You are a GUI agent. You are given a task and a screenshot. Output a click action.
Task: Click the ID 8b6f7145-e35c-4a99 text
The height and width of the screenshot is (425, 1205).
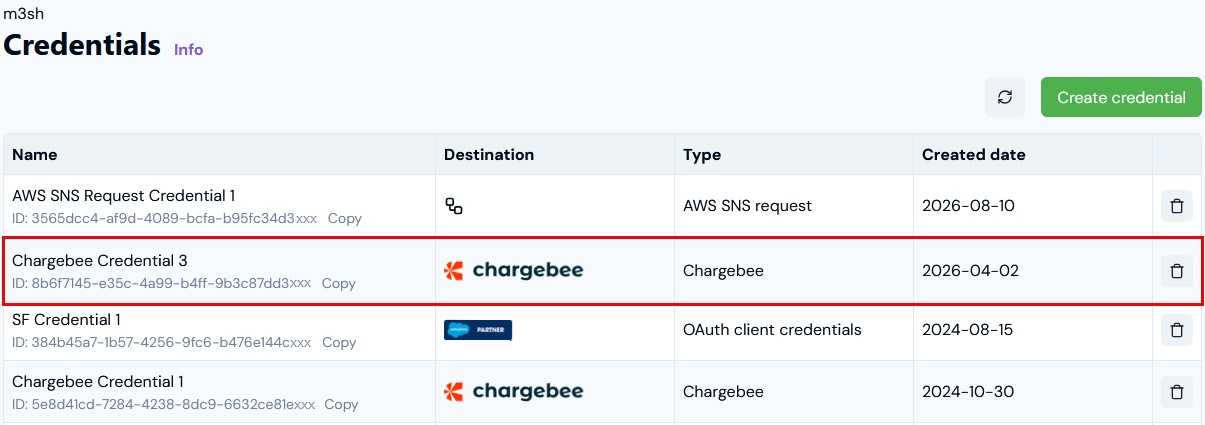(161, 283)
